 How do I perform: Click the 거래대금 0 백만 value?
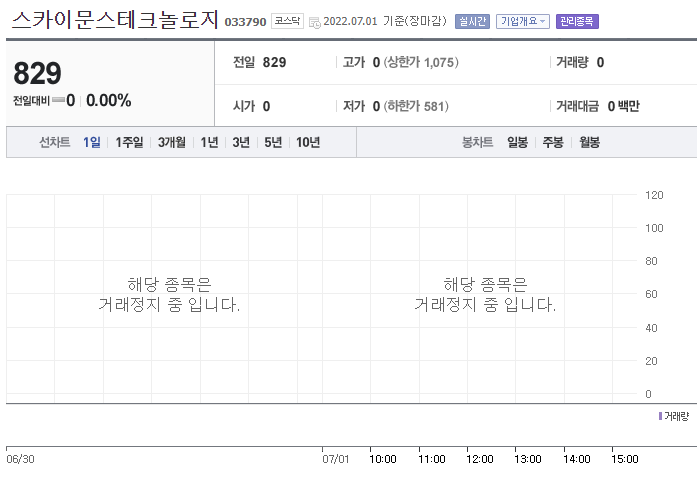(598, 106)
